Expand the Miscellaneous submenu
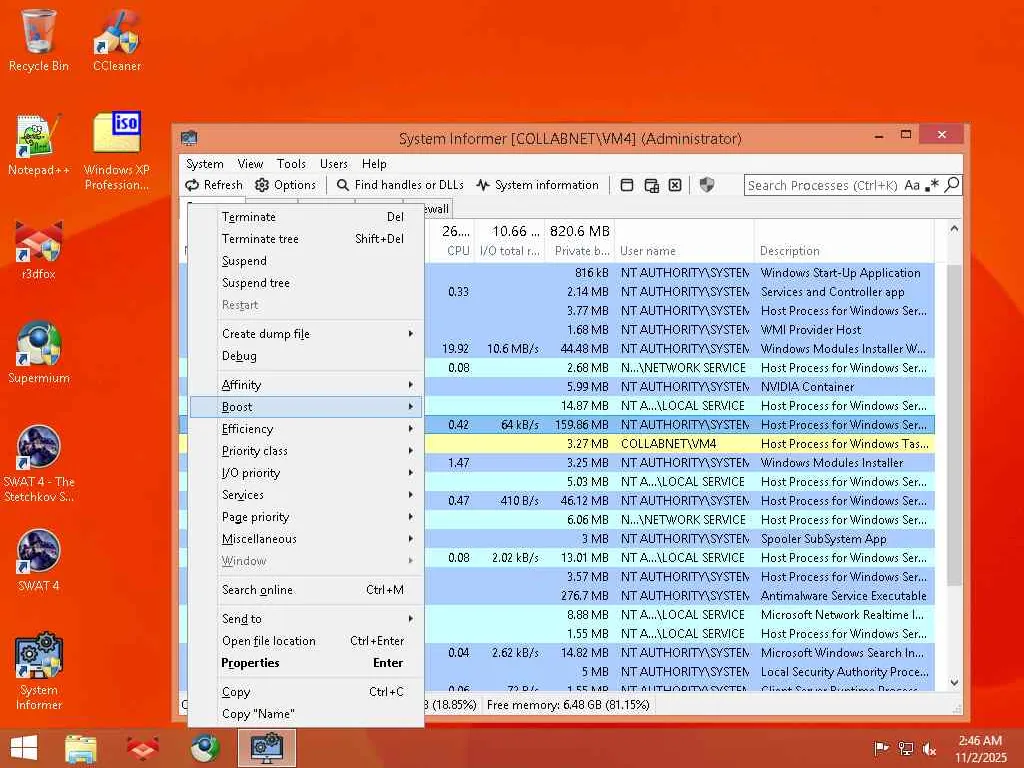This screenshot has height=768, width=1024. click(306, 539)
